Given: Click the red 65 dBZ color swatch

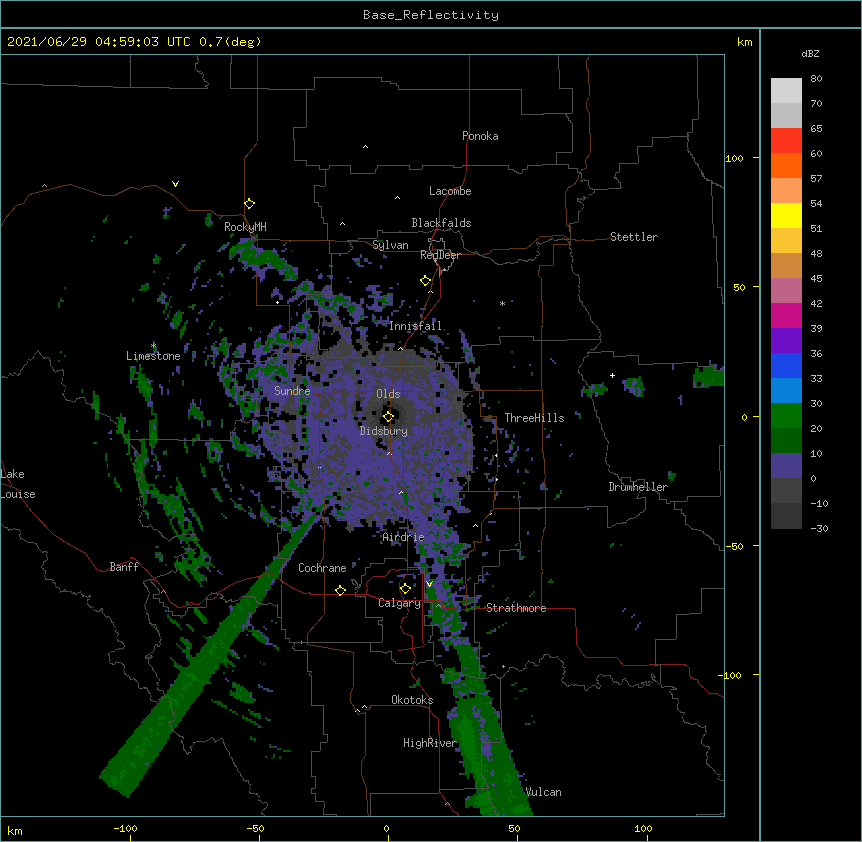Looking at the screenshot, I should coord(786,141).
